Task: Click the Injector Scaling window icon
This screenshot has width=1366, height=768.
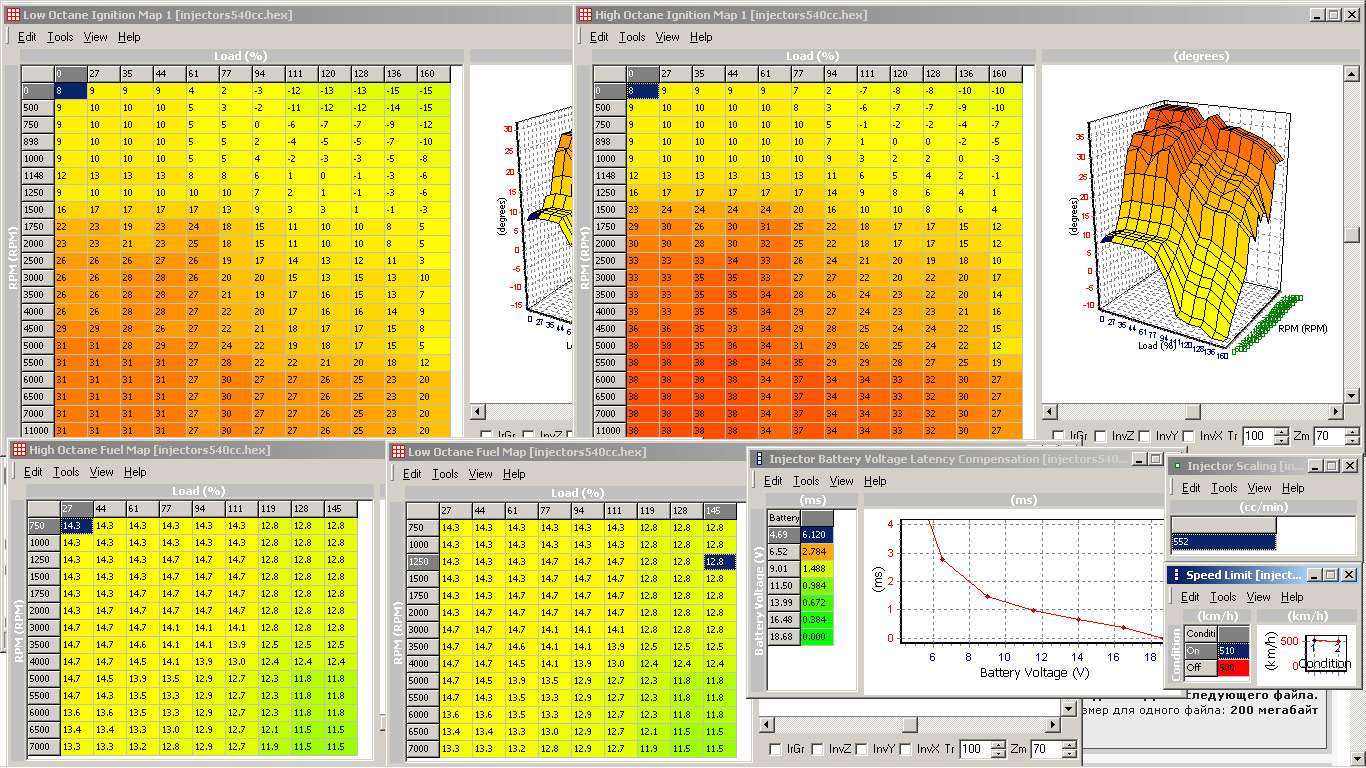Action: click(1176, 466)
